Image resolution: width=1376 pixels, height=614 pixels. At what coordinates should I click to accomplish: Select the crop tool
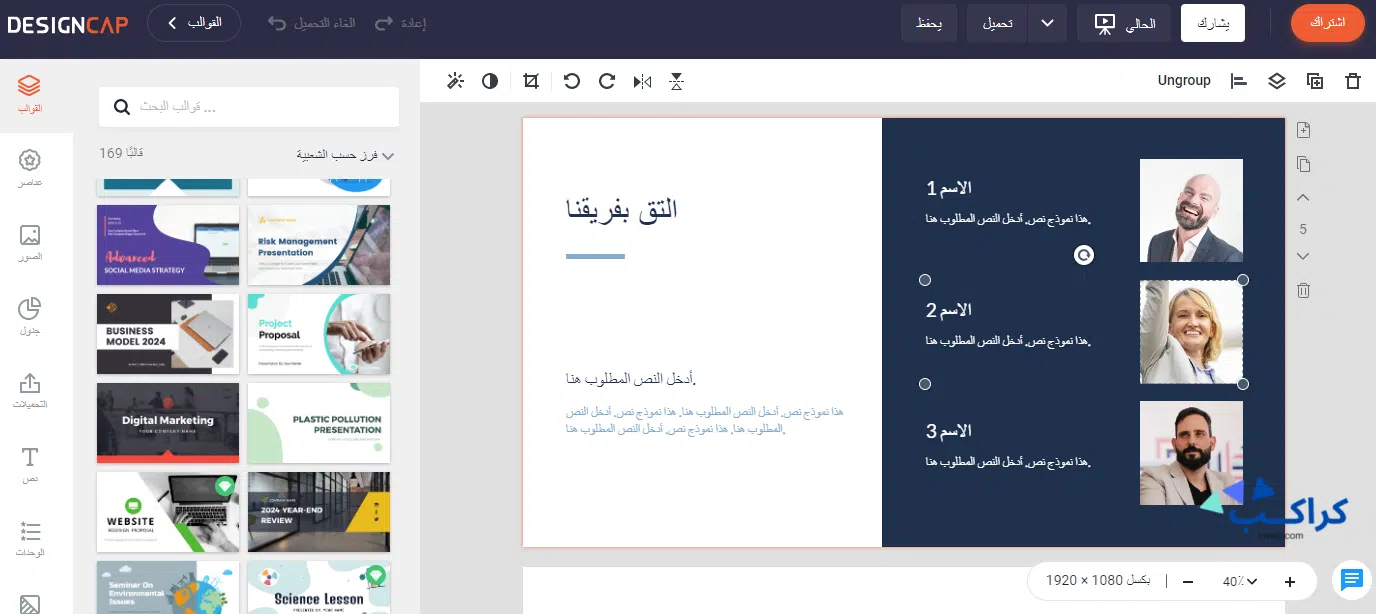click(x=531, y=81)
